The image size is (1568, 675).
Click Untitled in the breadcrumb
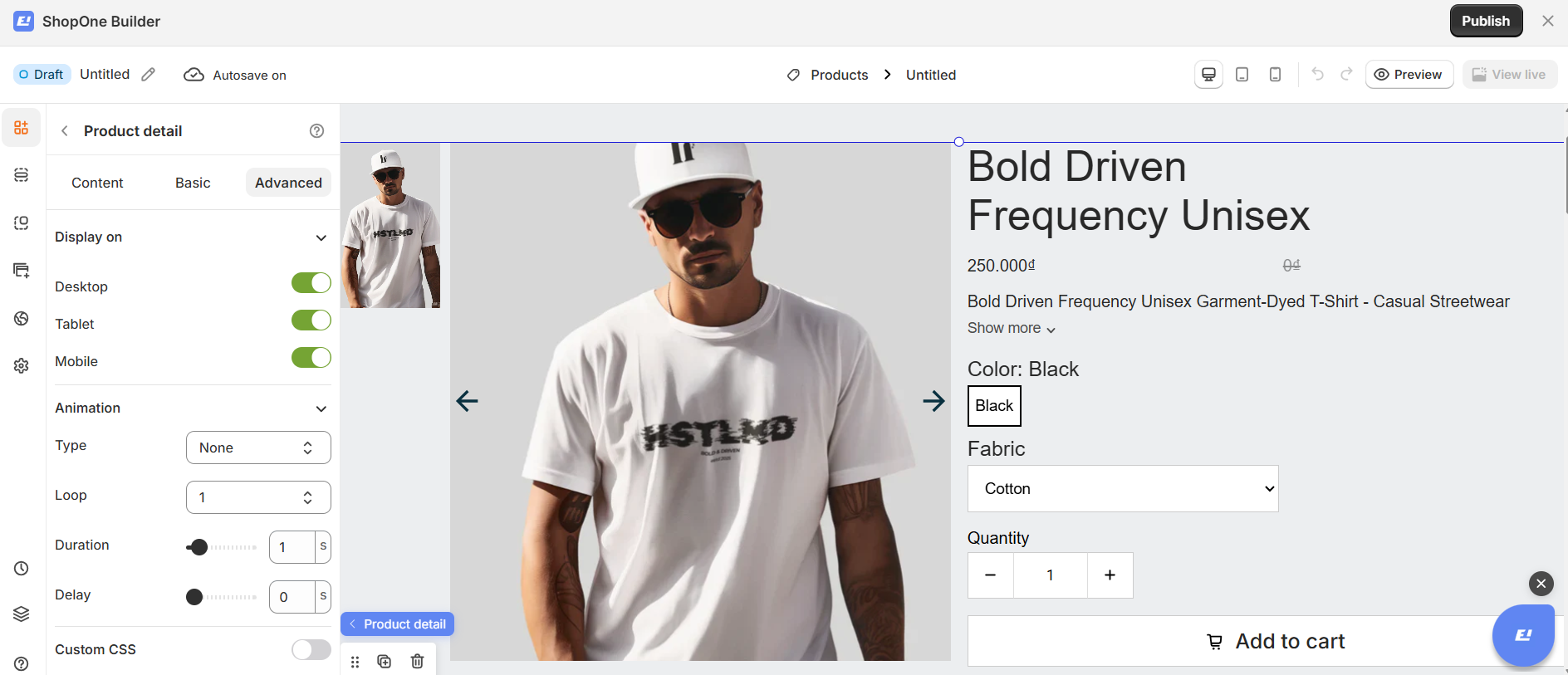point(931,75)
